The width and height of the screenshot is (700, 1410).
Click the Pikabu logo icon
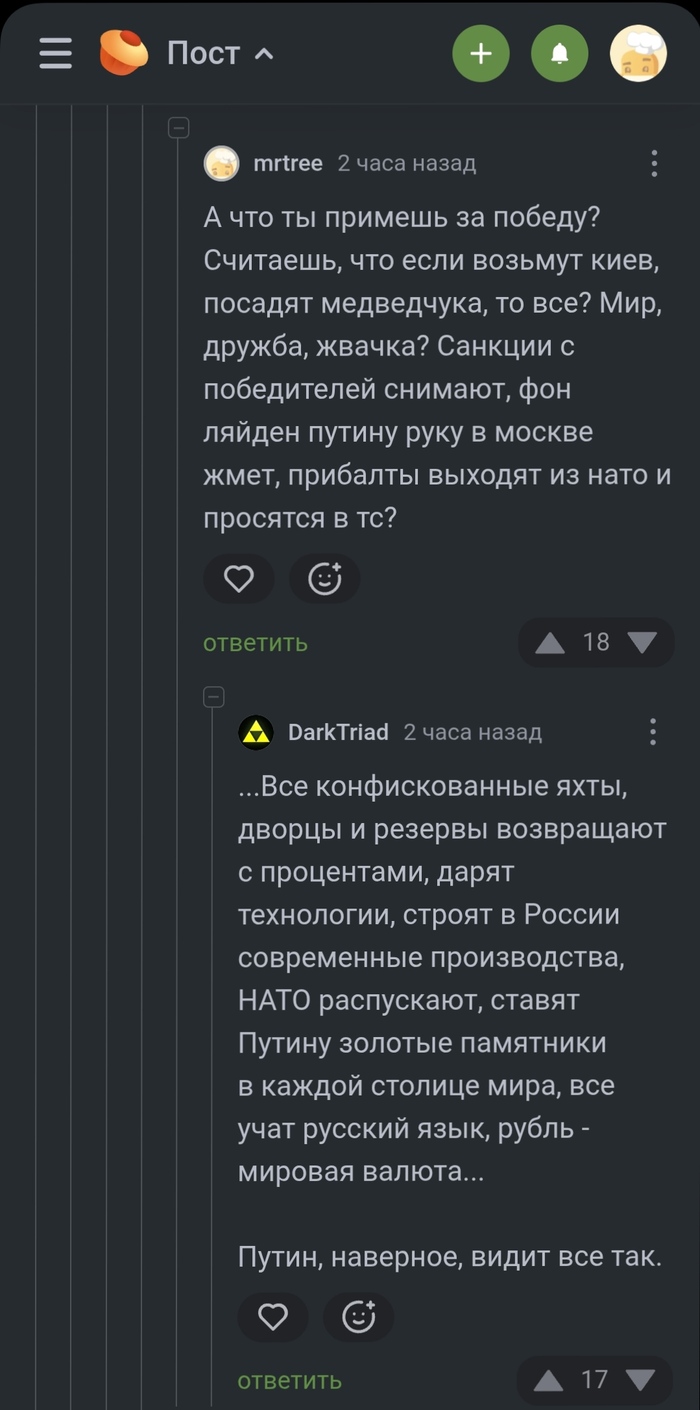coord(124,53)
